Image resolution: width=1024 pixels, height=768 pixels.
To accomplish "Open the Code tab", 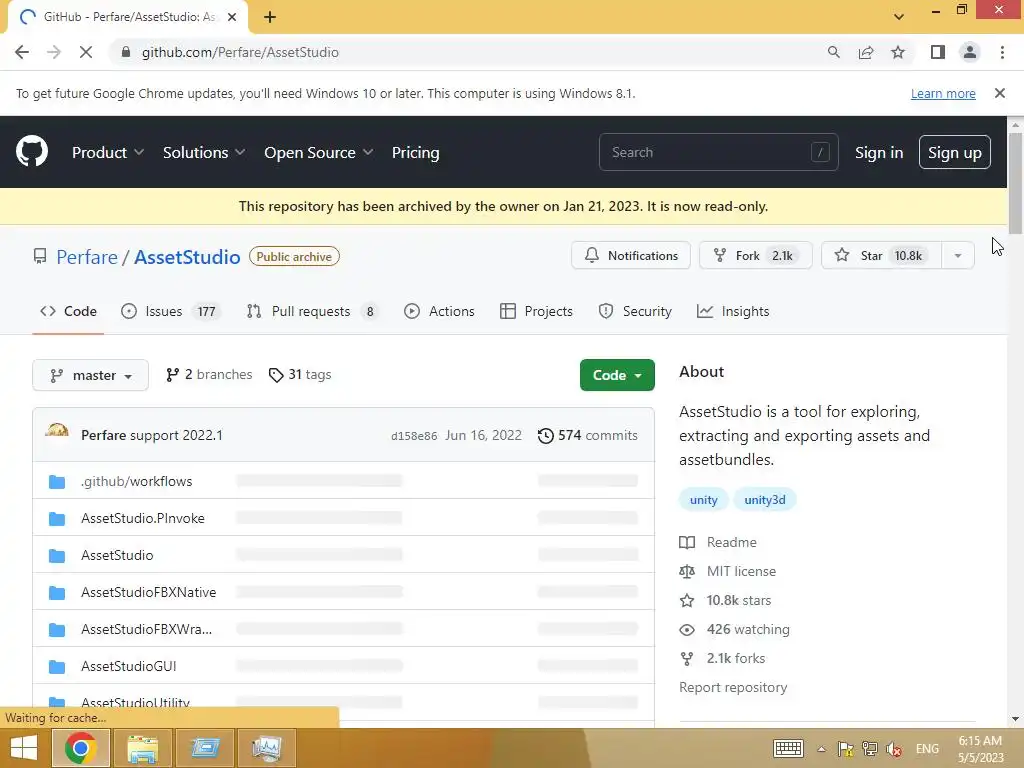I will (69, 312).
